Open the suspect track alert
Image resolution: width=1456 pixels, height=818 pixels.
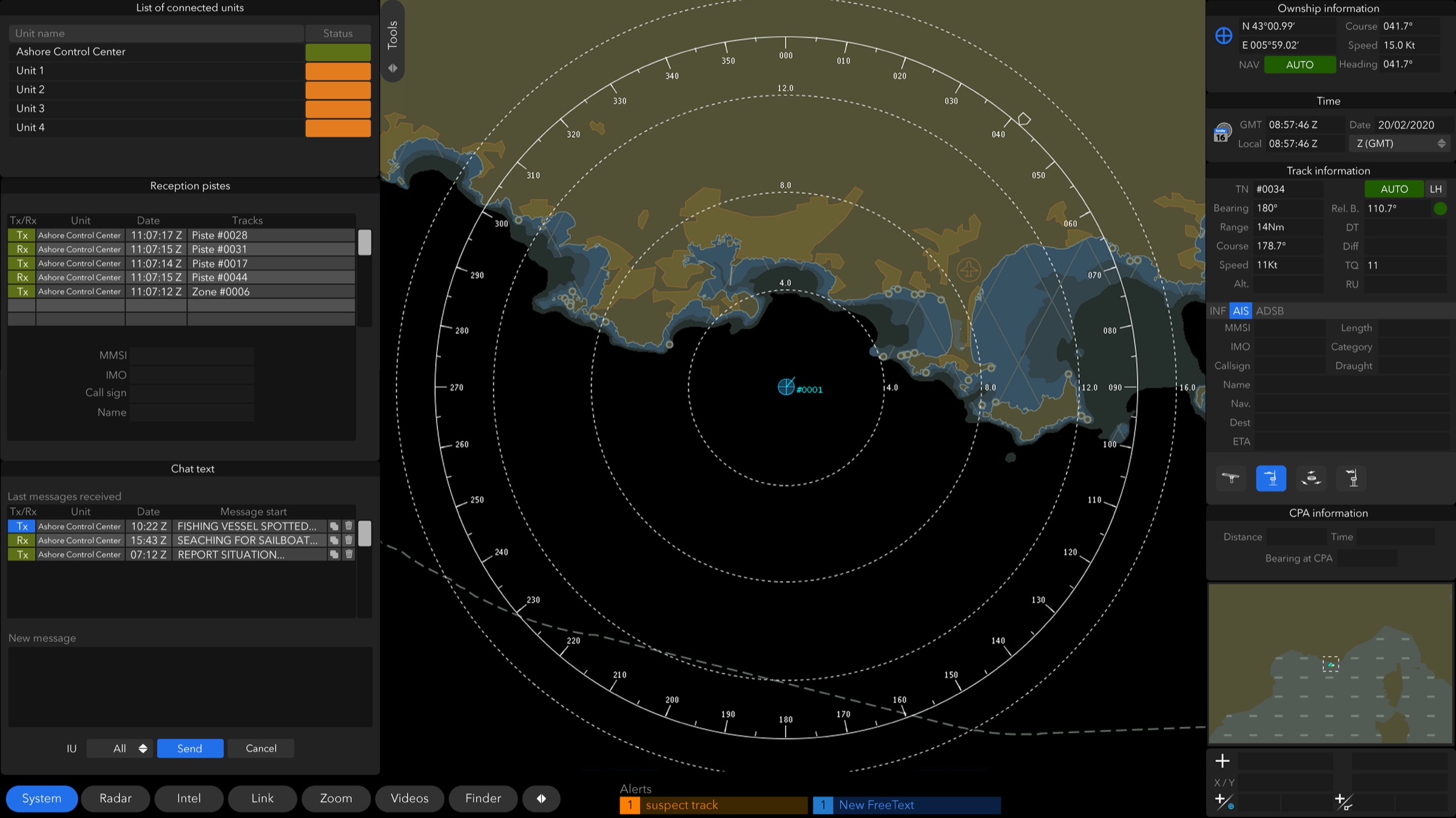[x=713, y=805]
